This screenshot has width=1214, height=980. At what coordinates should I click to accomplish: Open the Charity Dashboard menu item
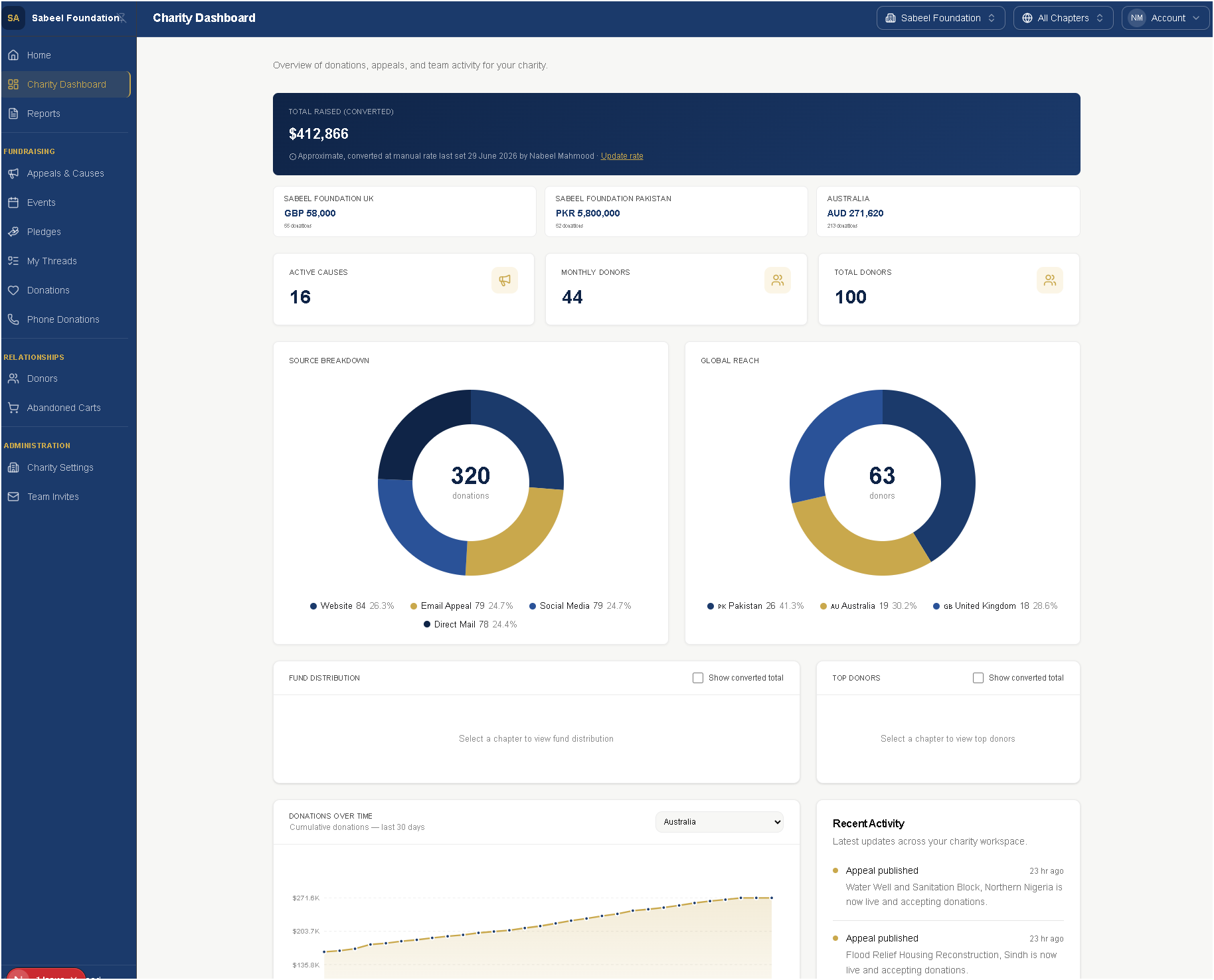66,84
